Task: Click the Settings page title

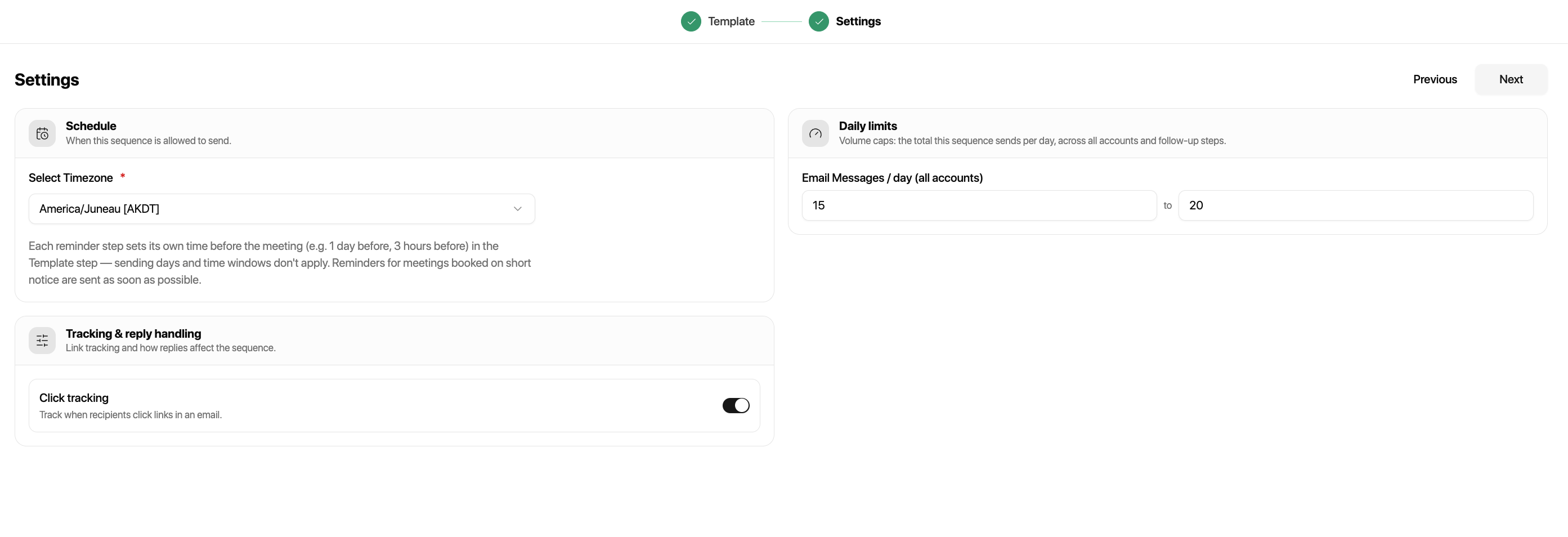Action: tap(47, 80)
